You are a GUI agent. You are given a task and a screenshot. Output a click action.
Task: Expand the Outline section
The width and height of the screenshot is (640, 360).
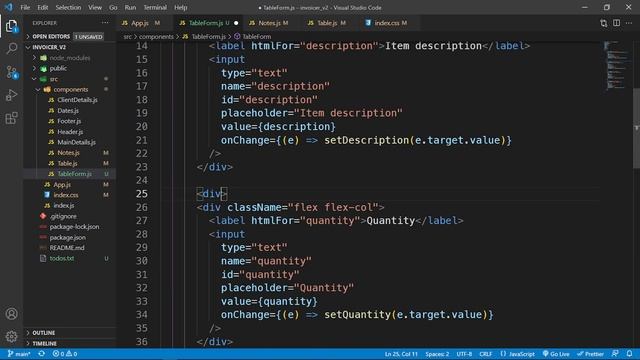[x=70, y=333]
